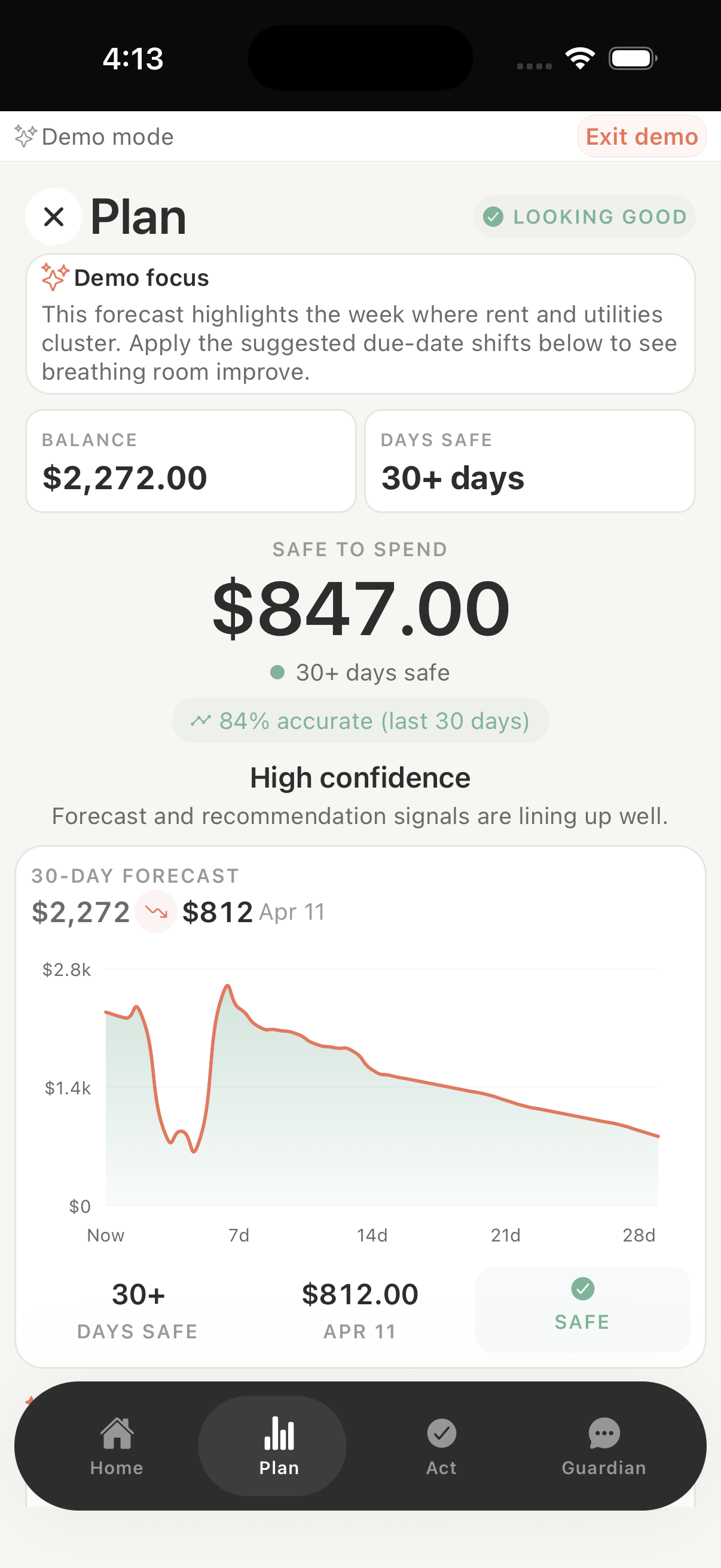
Task: Tap the 7d label on forecast axis
Action: [x=239, y=1235]
